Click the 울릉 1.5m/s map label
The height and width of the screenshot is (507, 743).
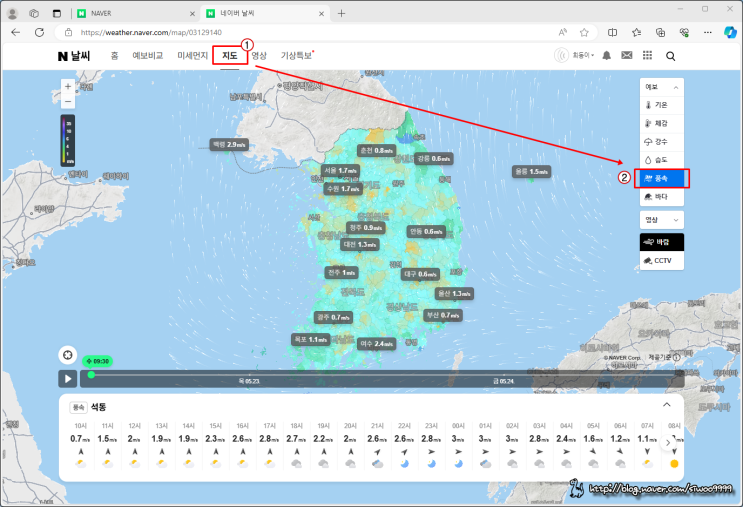point(532,172)
